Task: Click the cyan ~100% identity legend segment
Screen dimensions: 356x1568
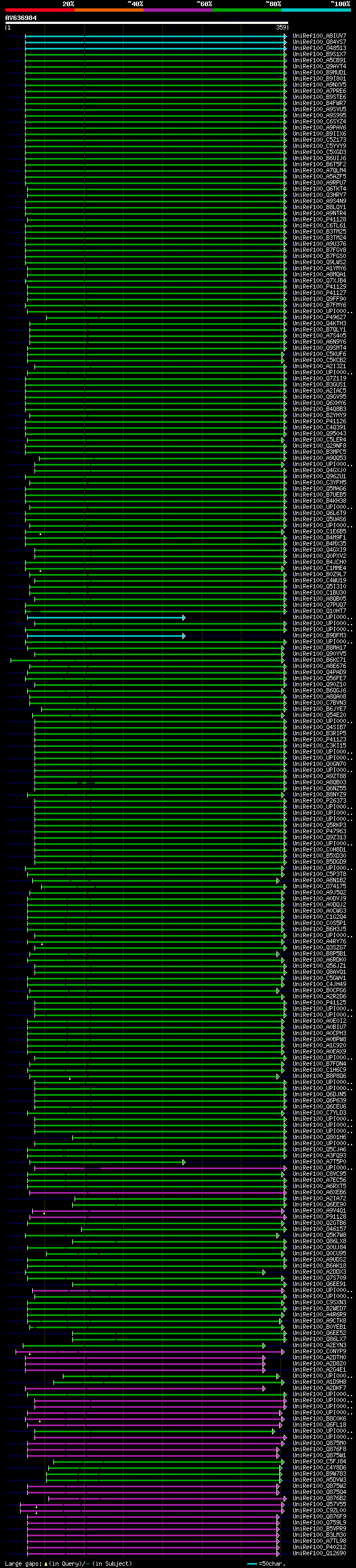Action: pos(317,10)
